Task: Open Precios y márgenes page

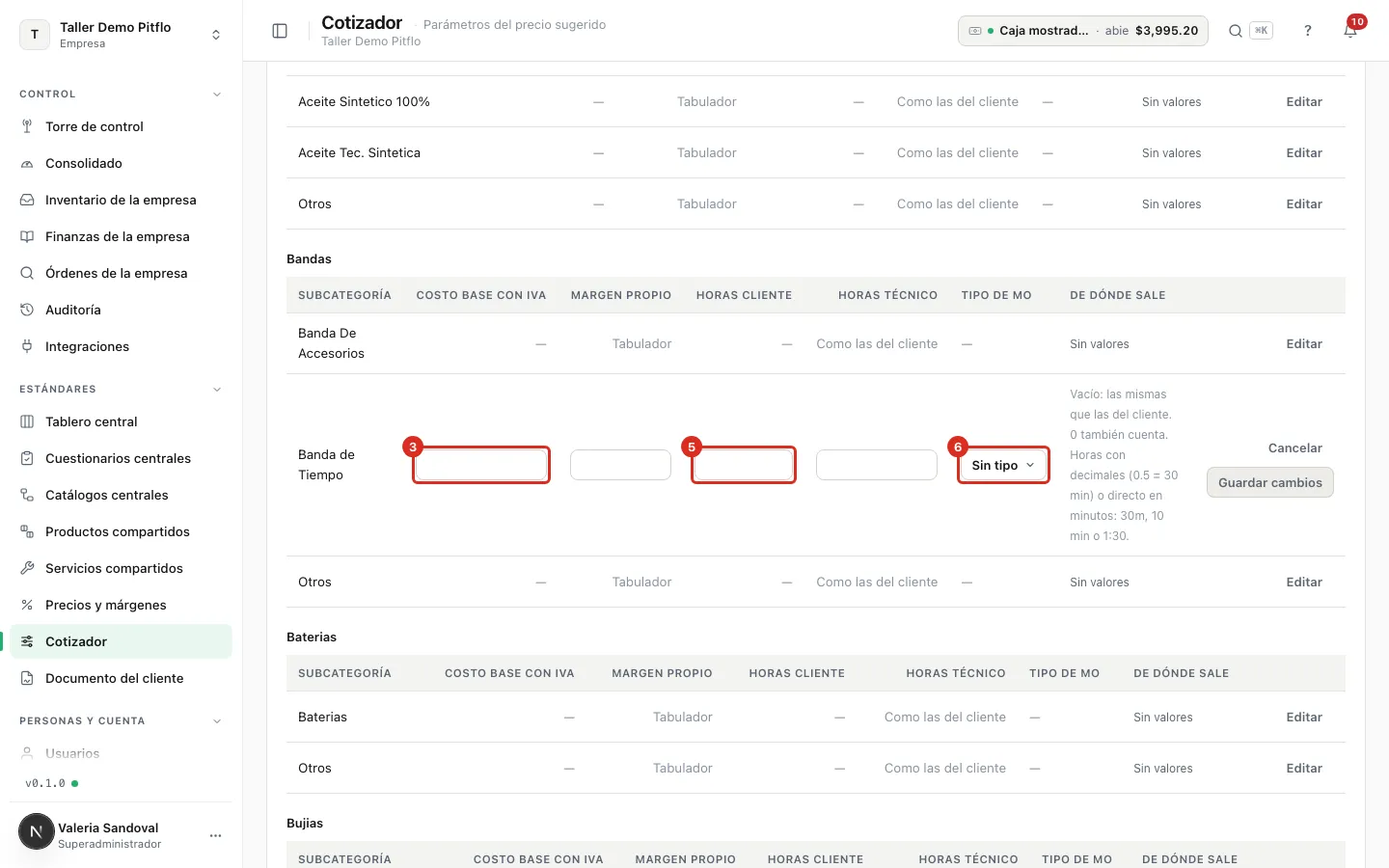Action: tap(121, 605)
